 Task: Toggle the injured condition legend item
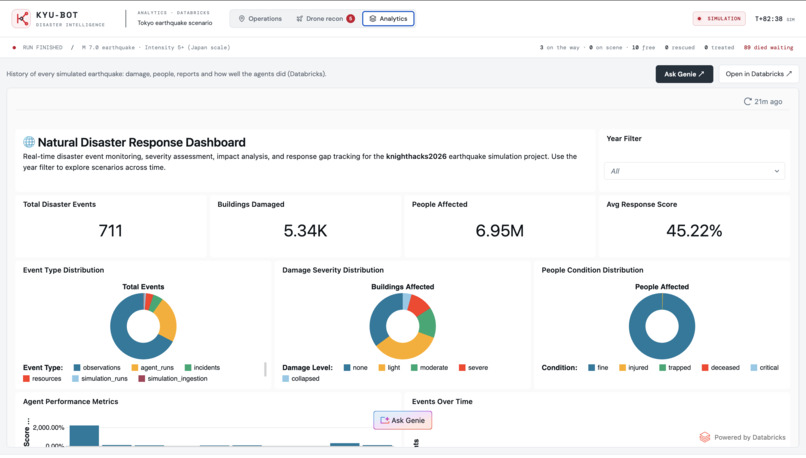(633, 368)
